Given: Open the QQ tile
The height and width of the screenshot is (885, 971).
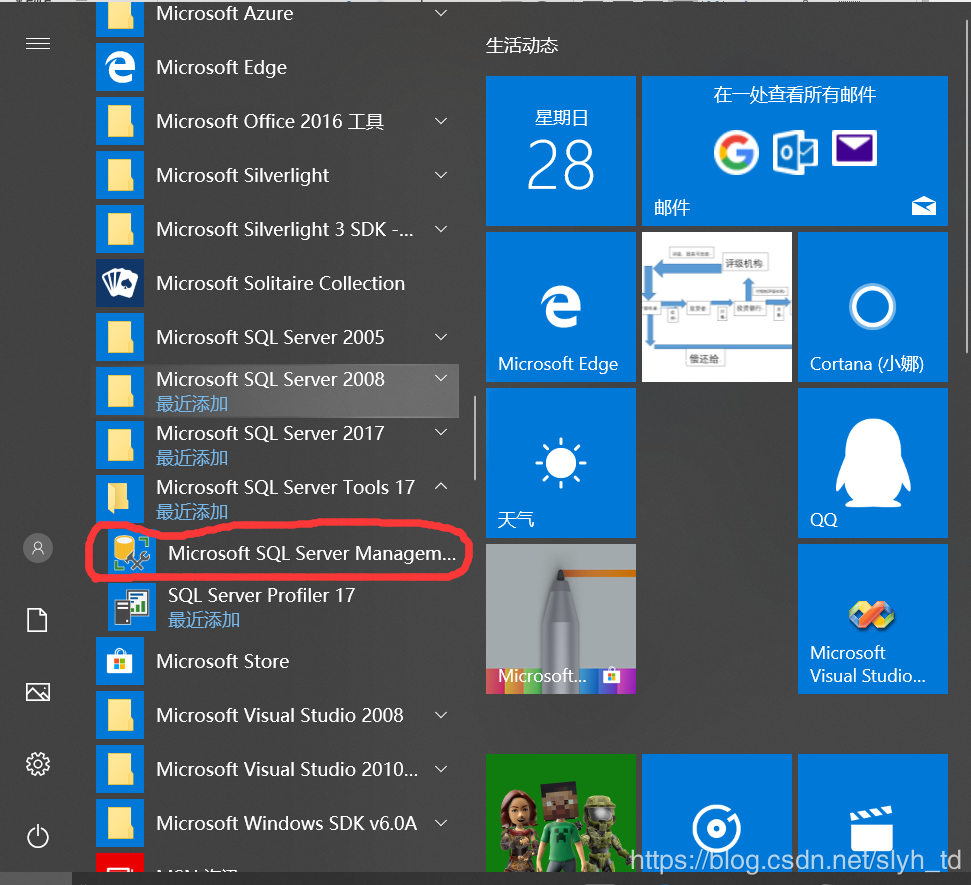Looking at the screenshot, I should pyautogui.click(x=872, y=463).
